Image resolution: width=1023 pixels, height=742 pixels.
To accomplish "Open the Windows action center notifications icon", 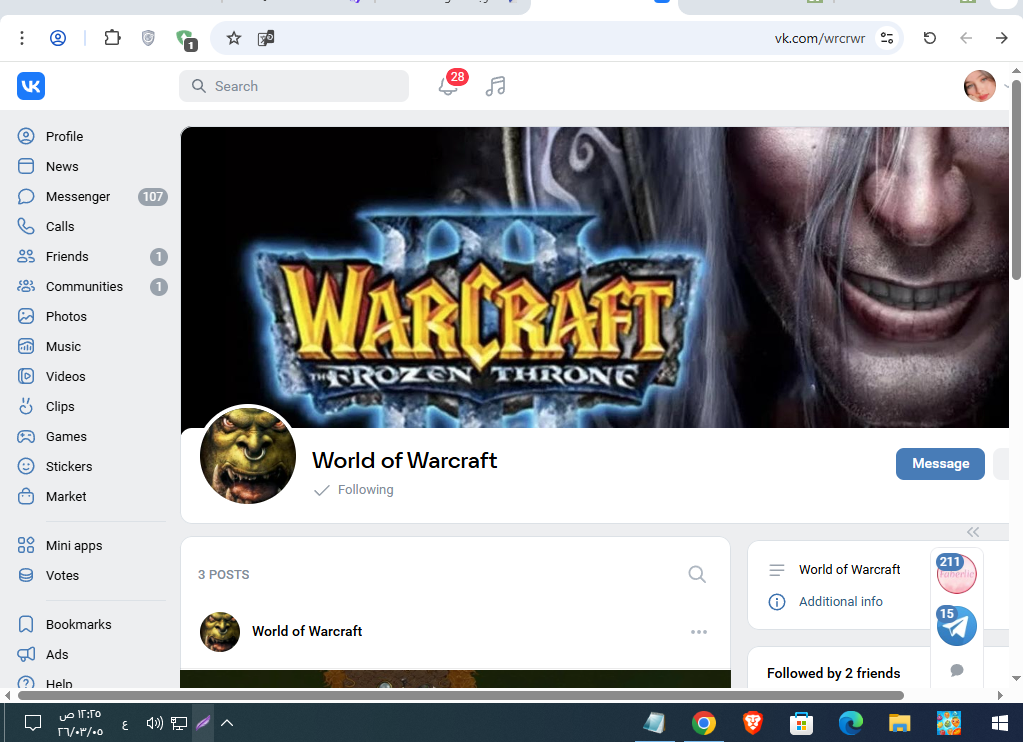I will tap(33, 723).
